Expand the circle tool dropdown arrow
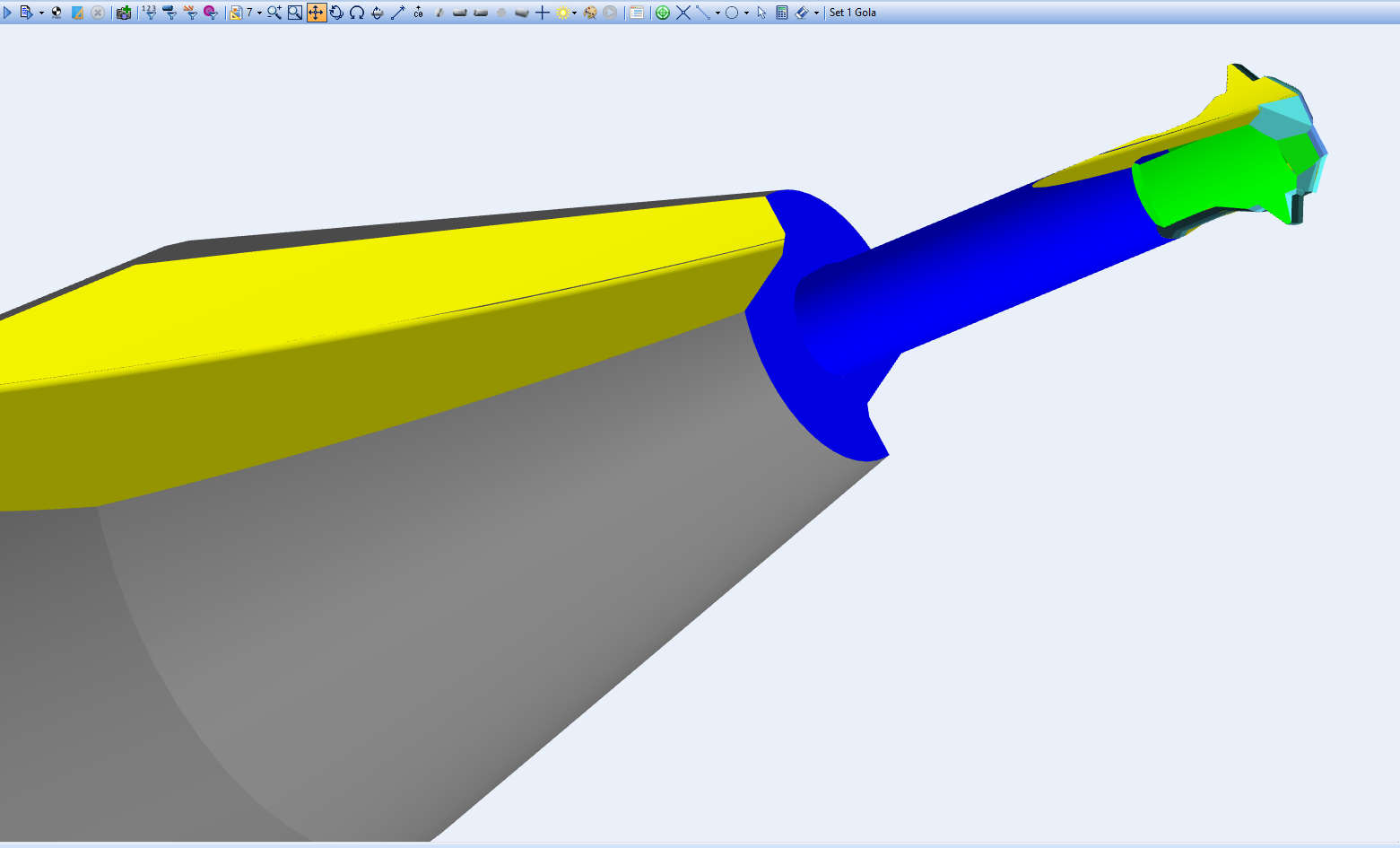 [746, 13]
